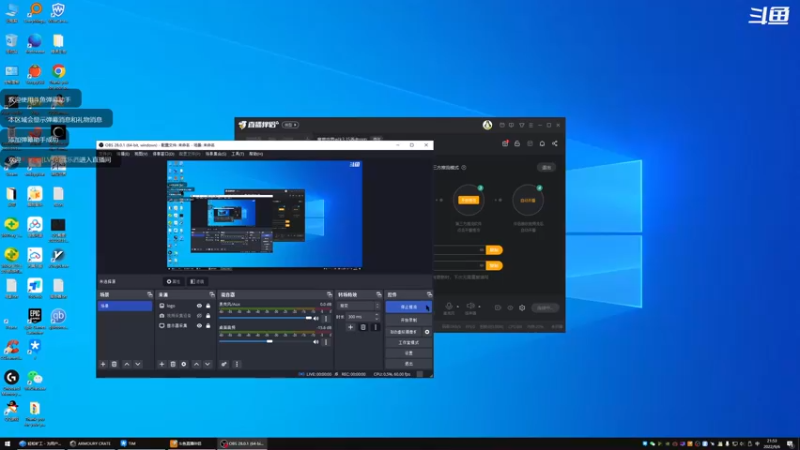Add a new source in Sources panel

(162, 364)
